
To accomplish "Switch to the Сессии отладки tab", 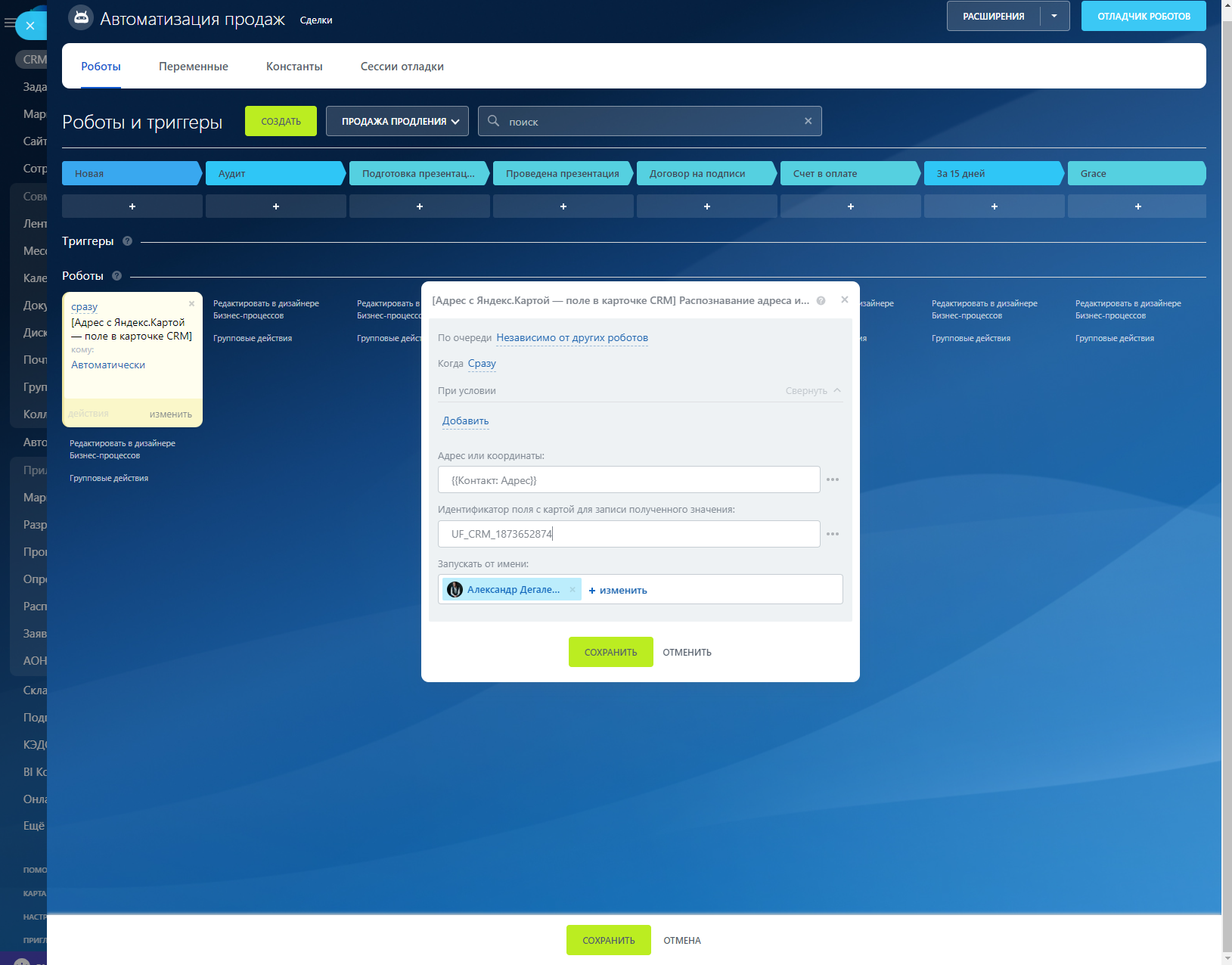I will 402,67.
